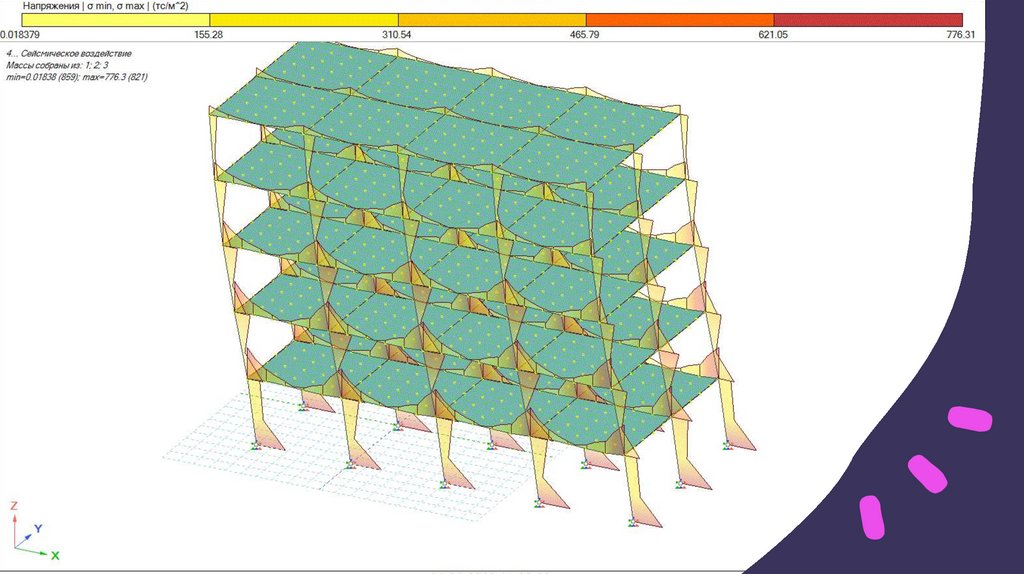The image size is (1024, 574).
Task: Click the XYZ coordinate axes indicator
Action: tap(35, 532)
